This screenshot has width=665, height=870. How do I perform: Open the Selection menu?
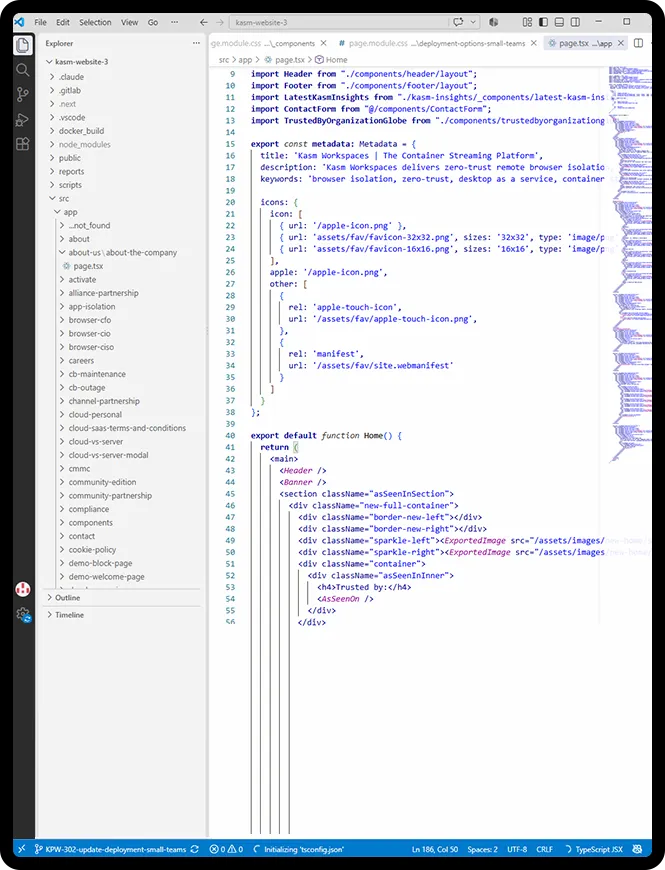tap(95, 22)
